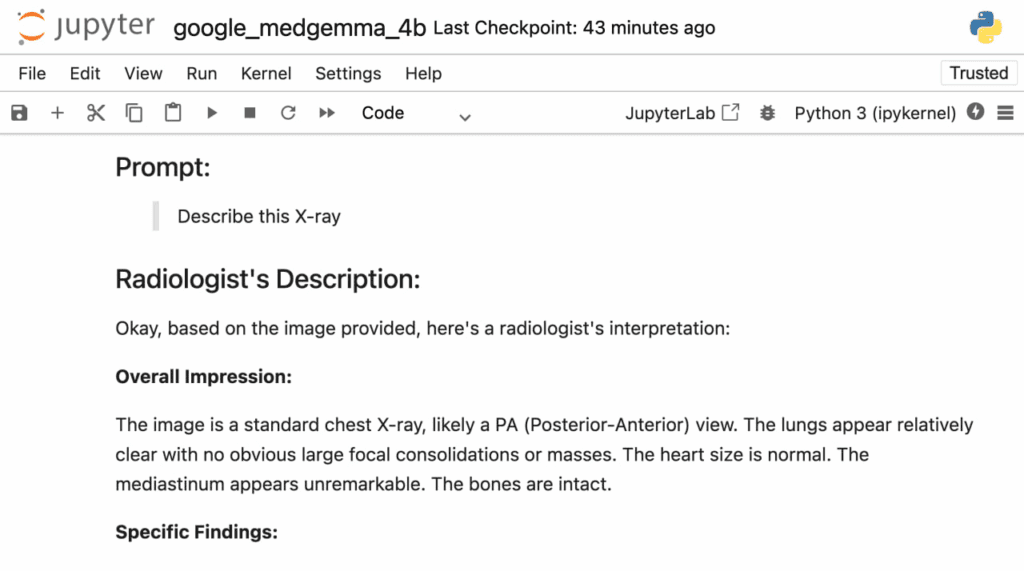Open the Settings menu

pos(348,73)
